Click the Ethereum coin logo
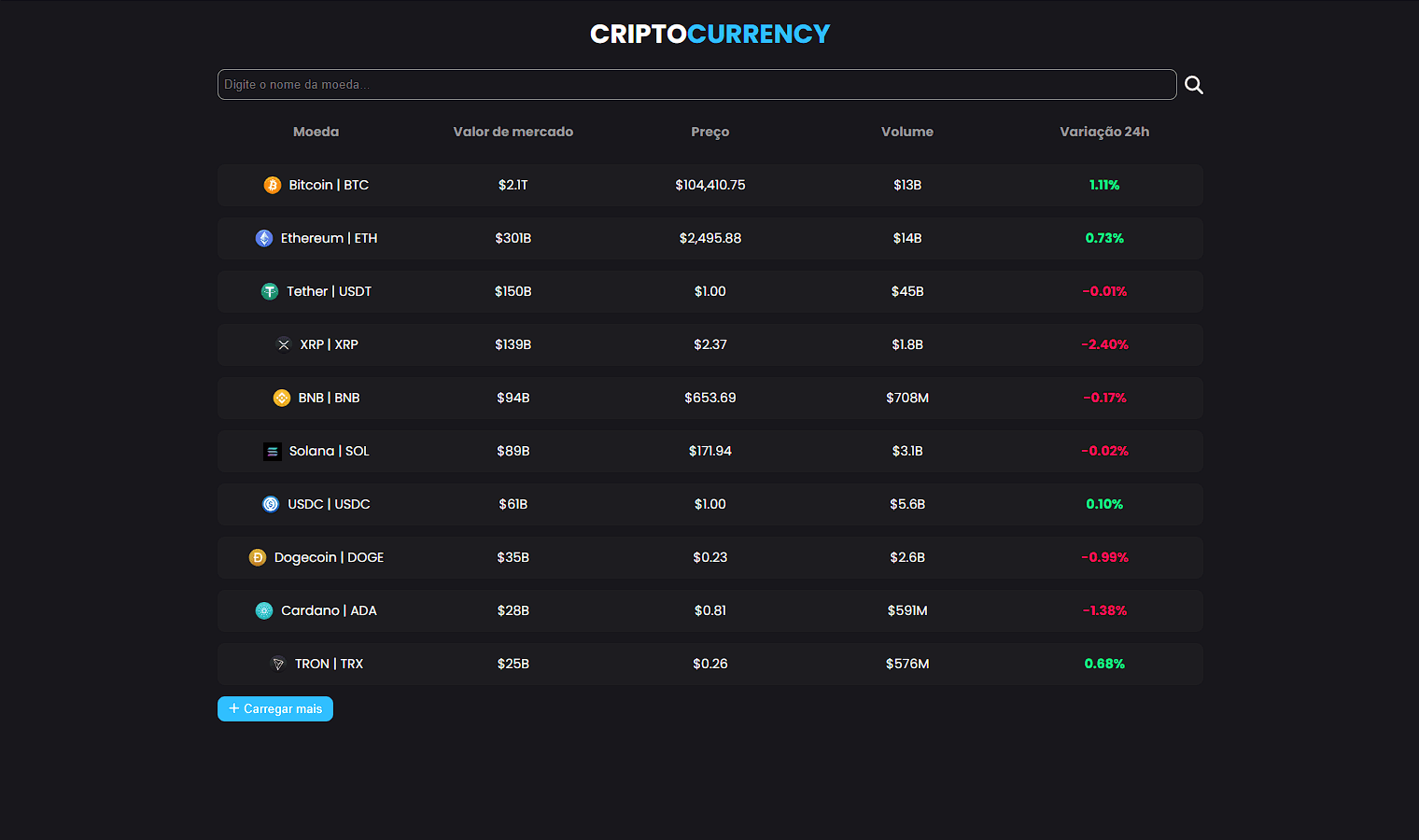Screen dimensions: 1419x840 264,238
